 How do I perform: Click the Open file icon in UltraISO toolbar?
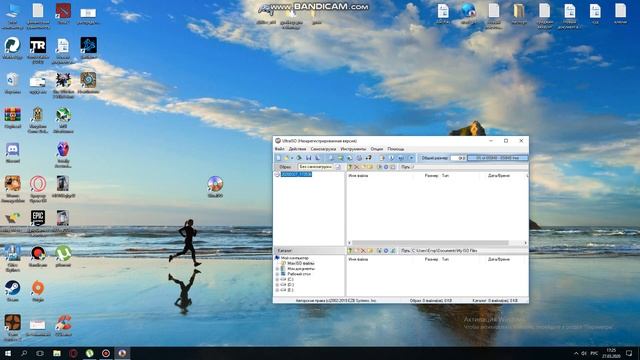click(287, 158)
